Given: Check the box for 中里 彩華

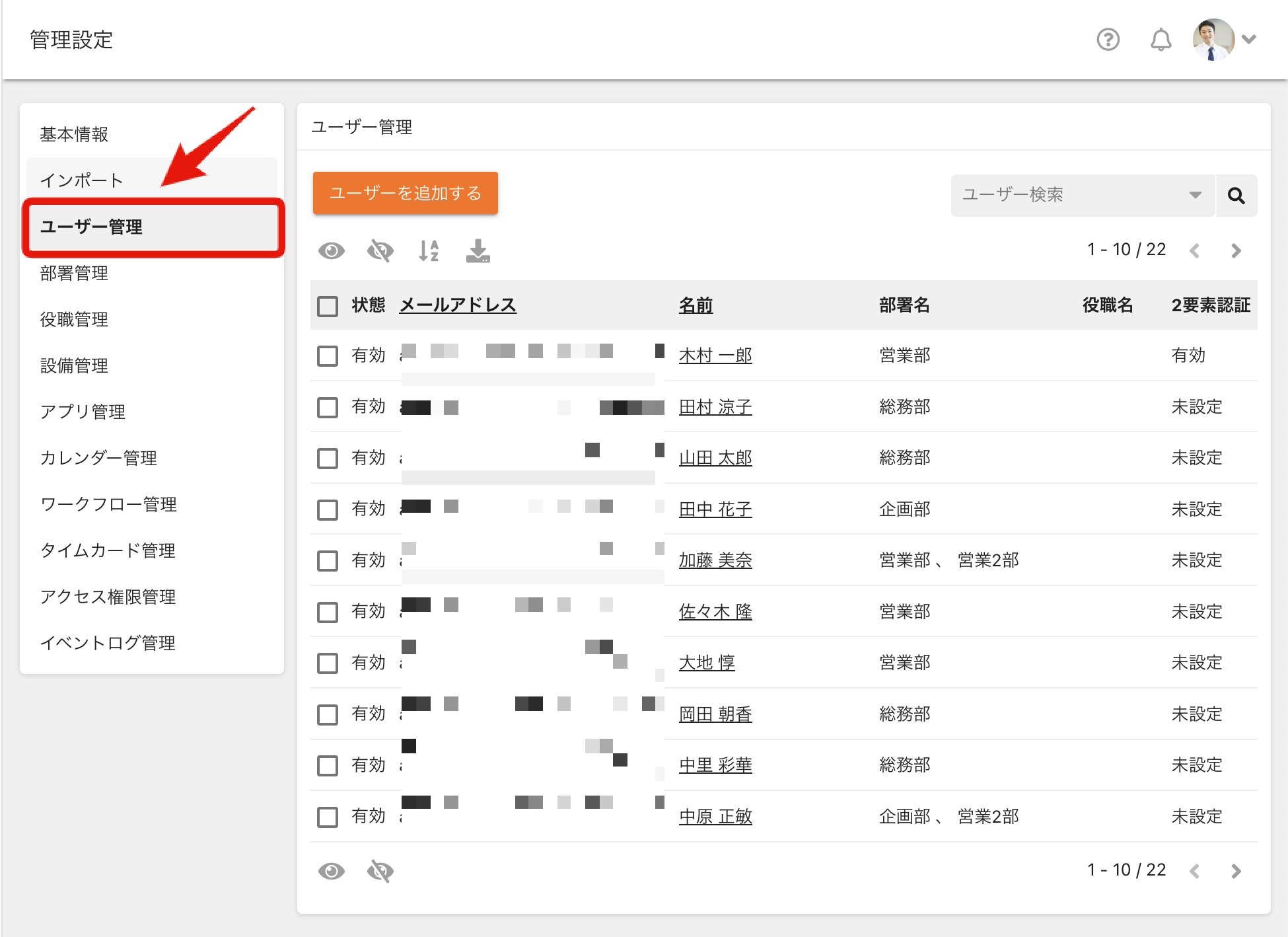Looking at the screenshot, I should pos(328,766).
